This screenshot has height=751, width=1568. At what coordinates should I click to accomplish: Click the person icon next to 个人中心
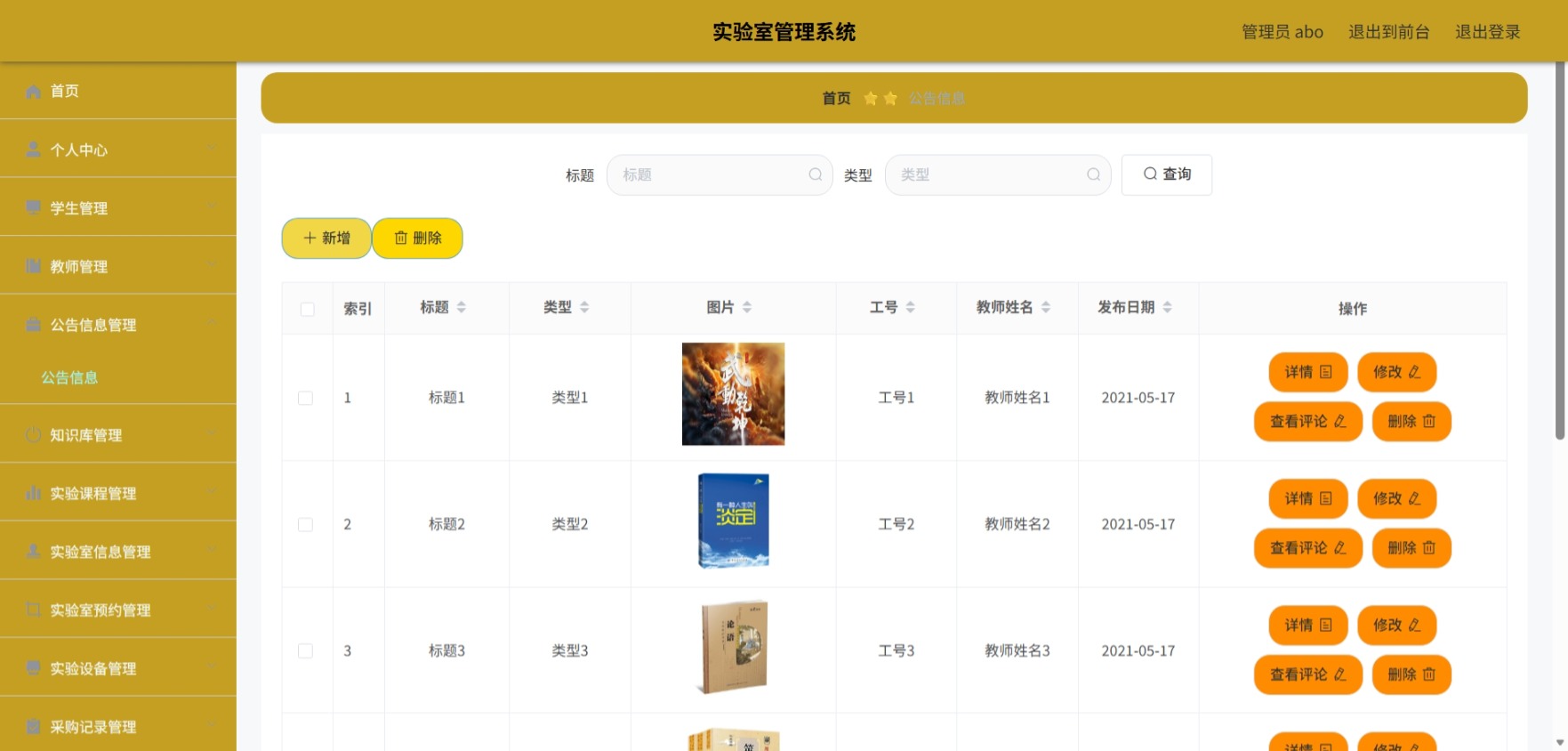coord(33,149)
